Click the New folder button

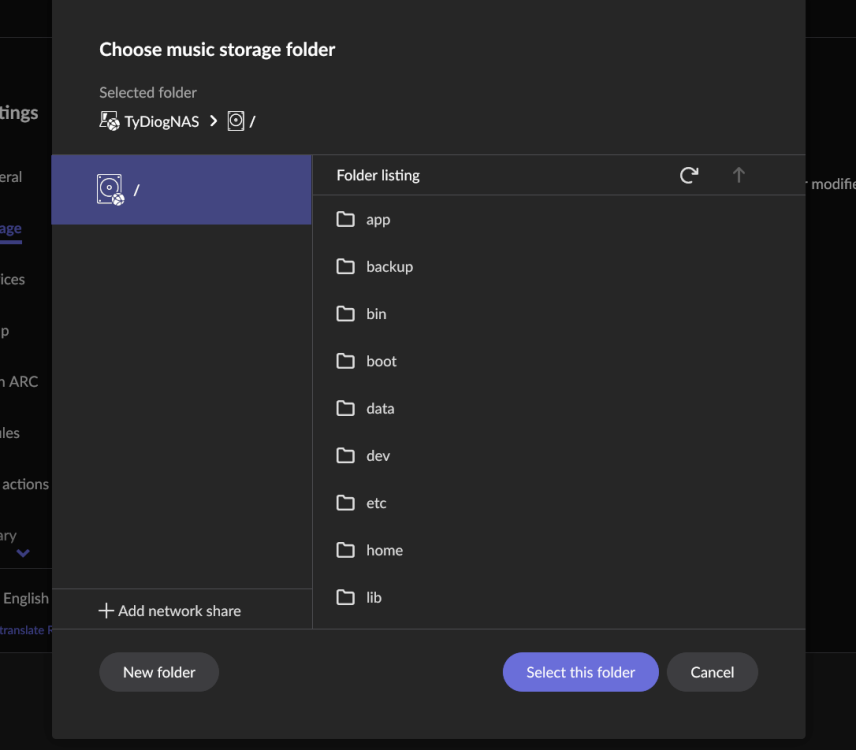[159, 672]
